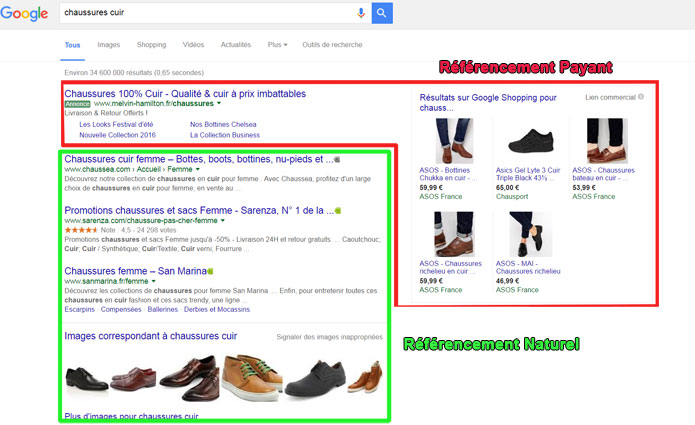Open the Chaussures femme – San Marina result
695x425 pixels.
click(136, 271)
